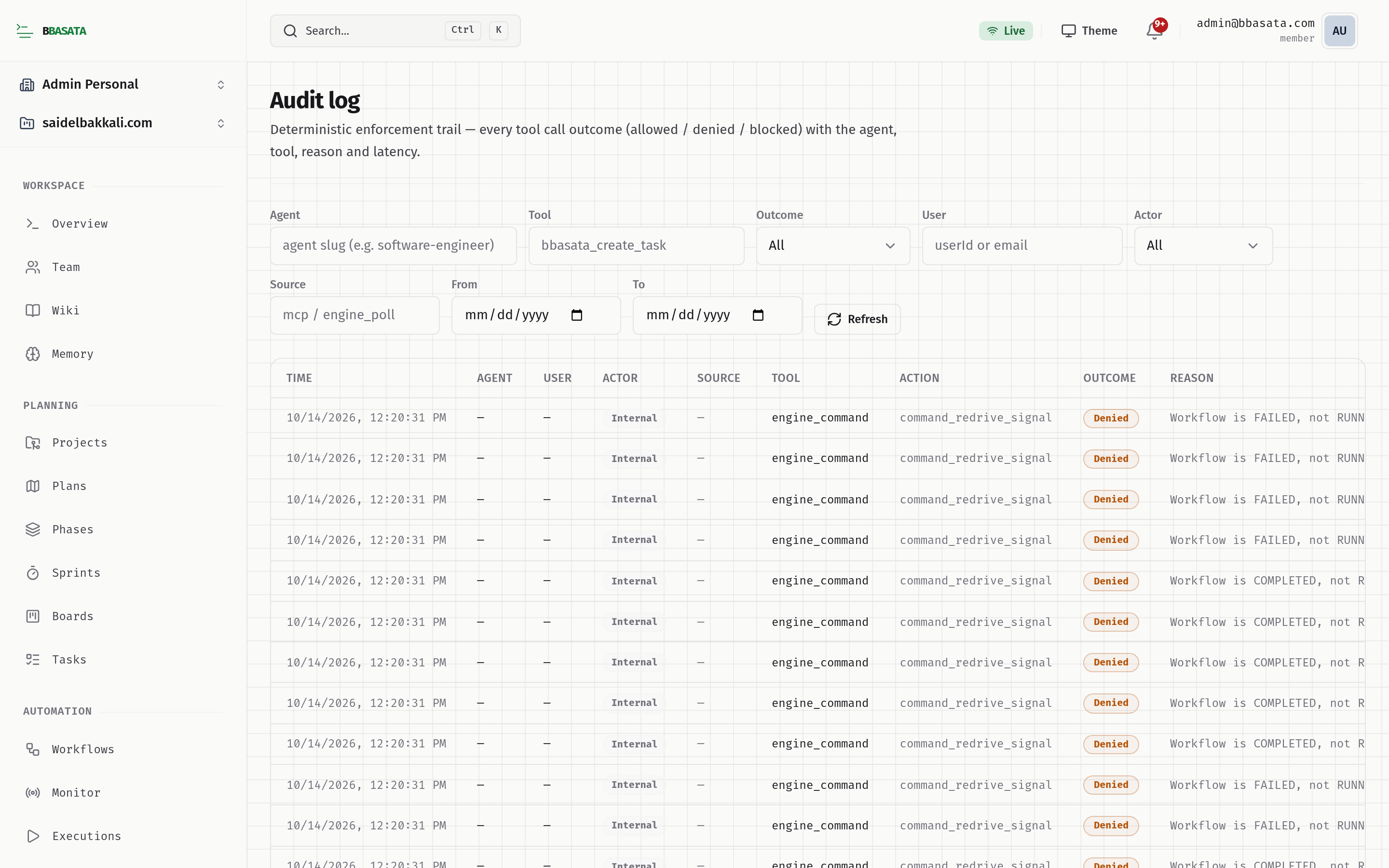Click the Team people icon

pyautogui.click(x=33, y=267)
